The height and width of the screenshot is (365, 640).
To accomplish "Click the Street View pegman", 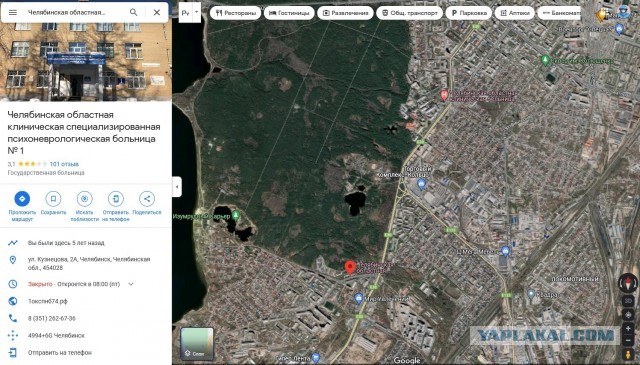I will 628,354.
